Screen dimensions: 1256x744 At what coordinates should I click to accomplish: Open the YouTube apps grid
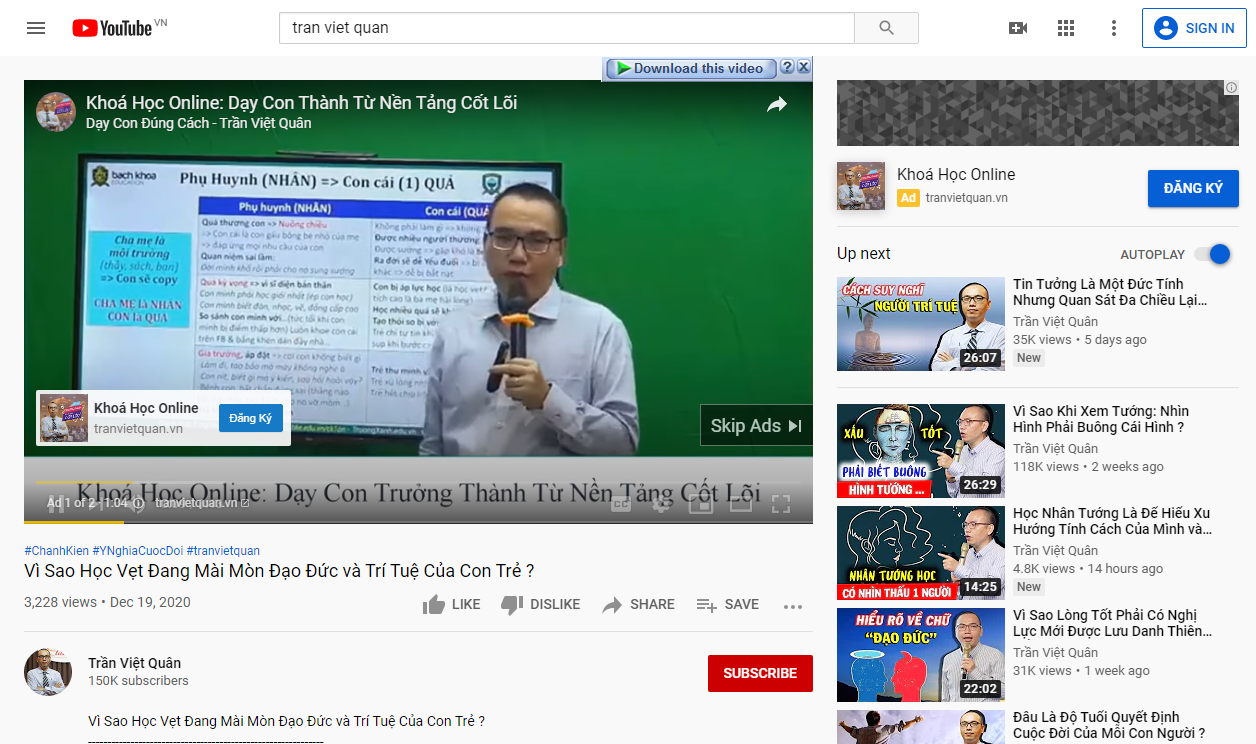point(1066,28)
